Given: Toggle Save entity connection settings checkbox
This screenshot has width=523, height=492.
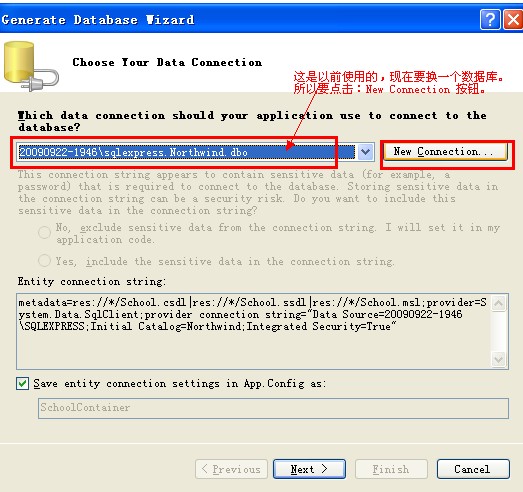Looking at the screenshot, I should [23, 384].
